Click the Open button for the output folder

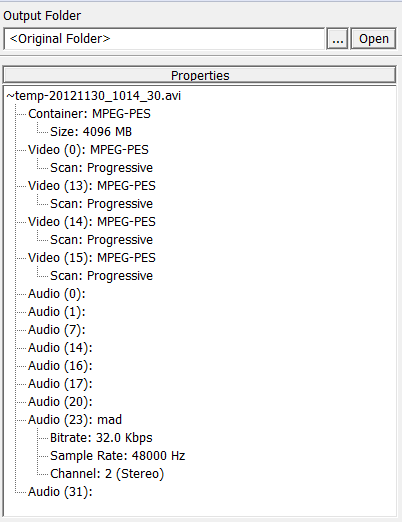pyautogui.click(x=373, y=39)
